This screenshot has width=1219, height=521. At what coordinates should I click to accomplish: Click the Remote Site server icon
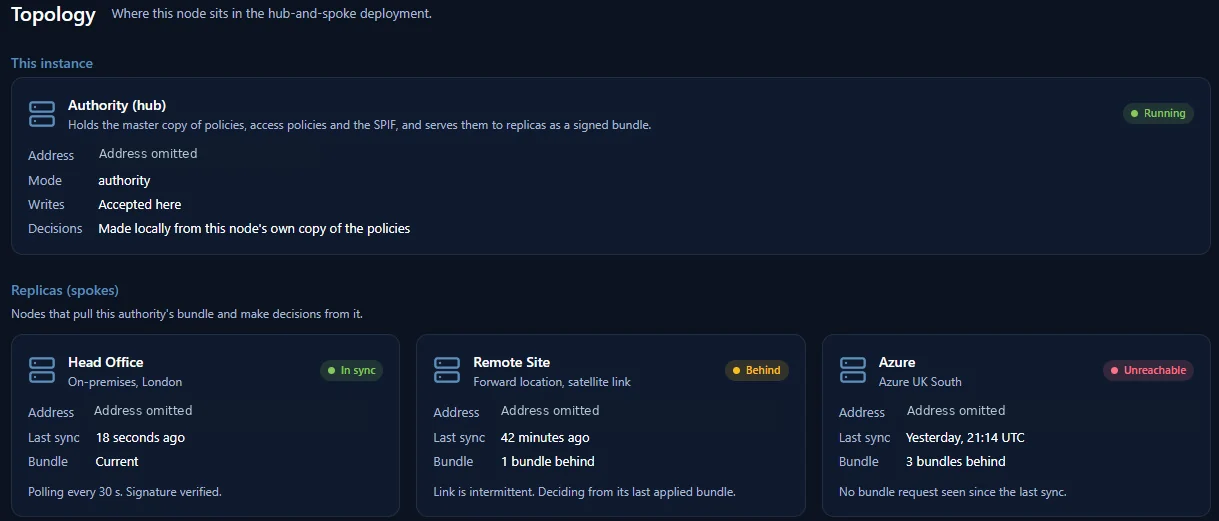(447, 370)
